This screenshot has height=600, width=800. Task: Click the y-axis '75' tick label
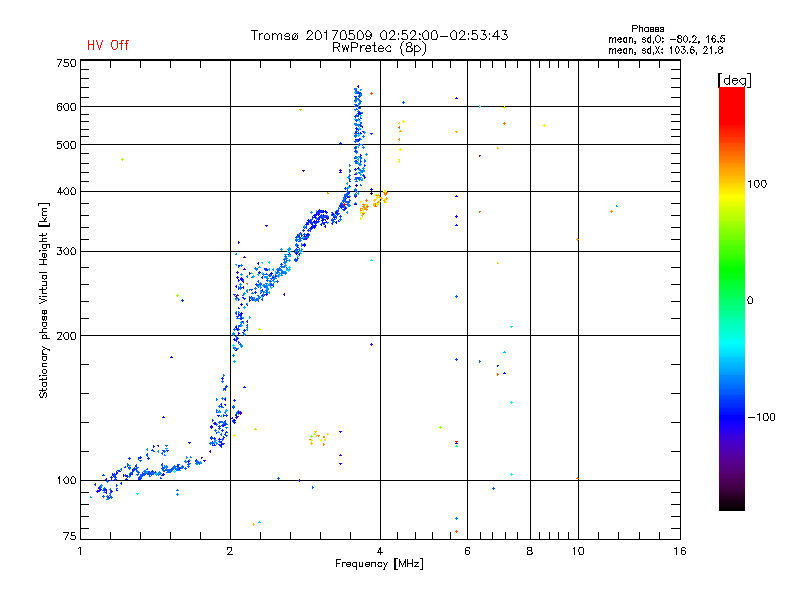pyautogui.click(x=70, y=536)
